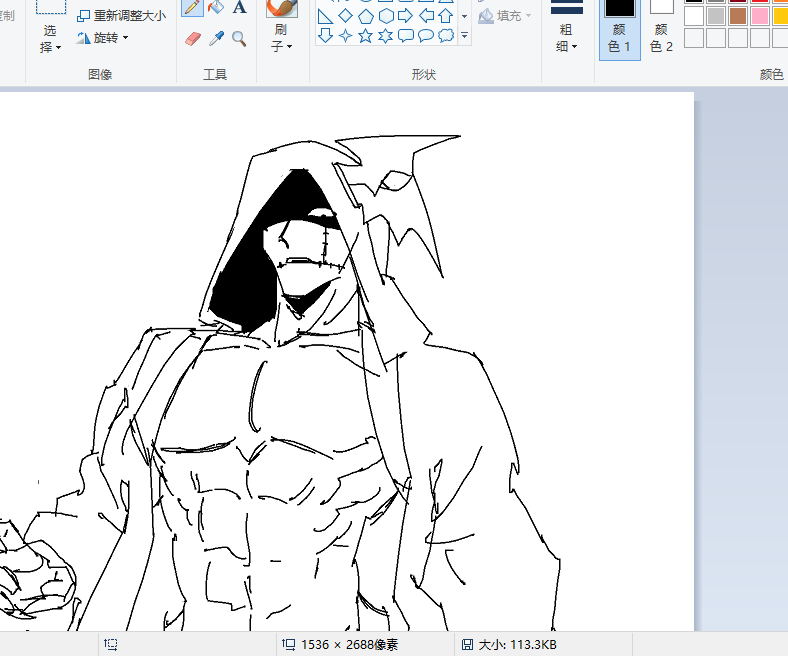The image size is (788, 656).
Task: Choose the down arrow shape
Action: 325,36
